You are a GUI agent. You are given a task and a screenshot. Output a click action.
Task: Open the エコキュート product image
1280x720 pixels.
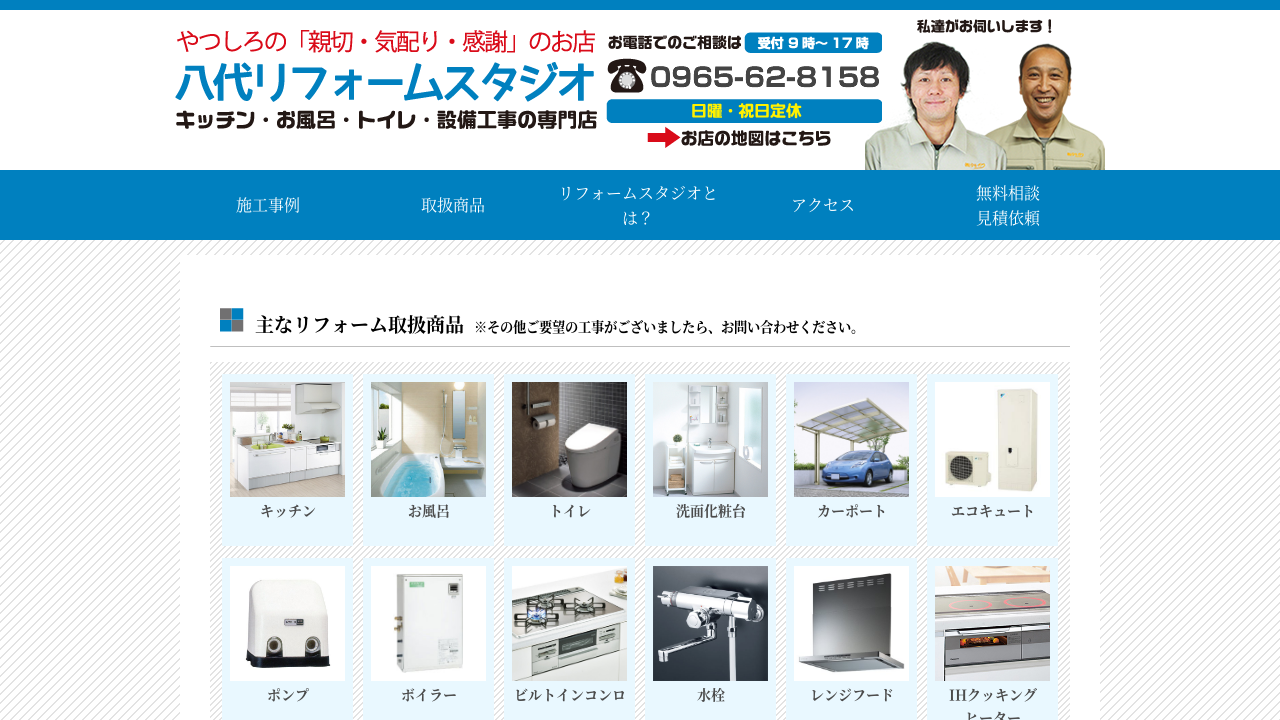click(x=992, y=439)
